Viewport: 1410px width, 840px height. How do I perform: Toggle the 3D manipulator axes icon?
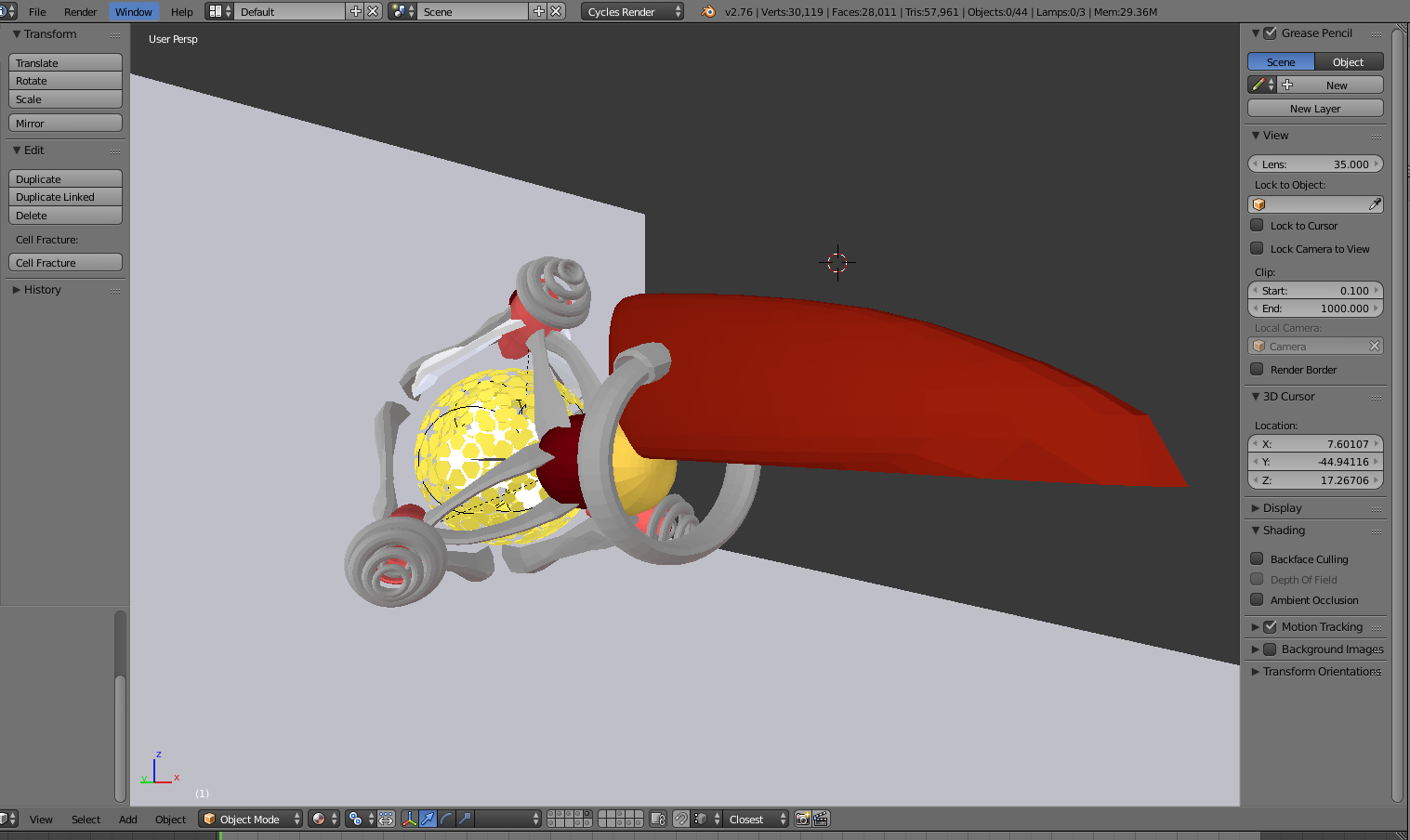(x=409, y=819)
